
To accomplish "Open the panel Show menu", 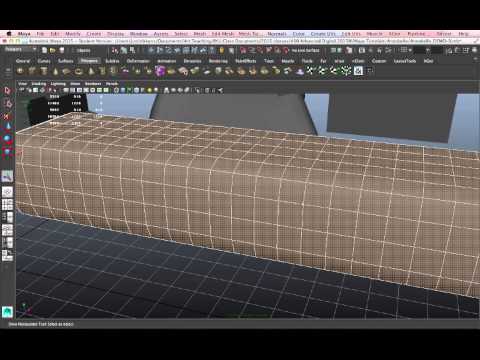I will [x=75, y=84].
